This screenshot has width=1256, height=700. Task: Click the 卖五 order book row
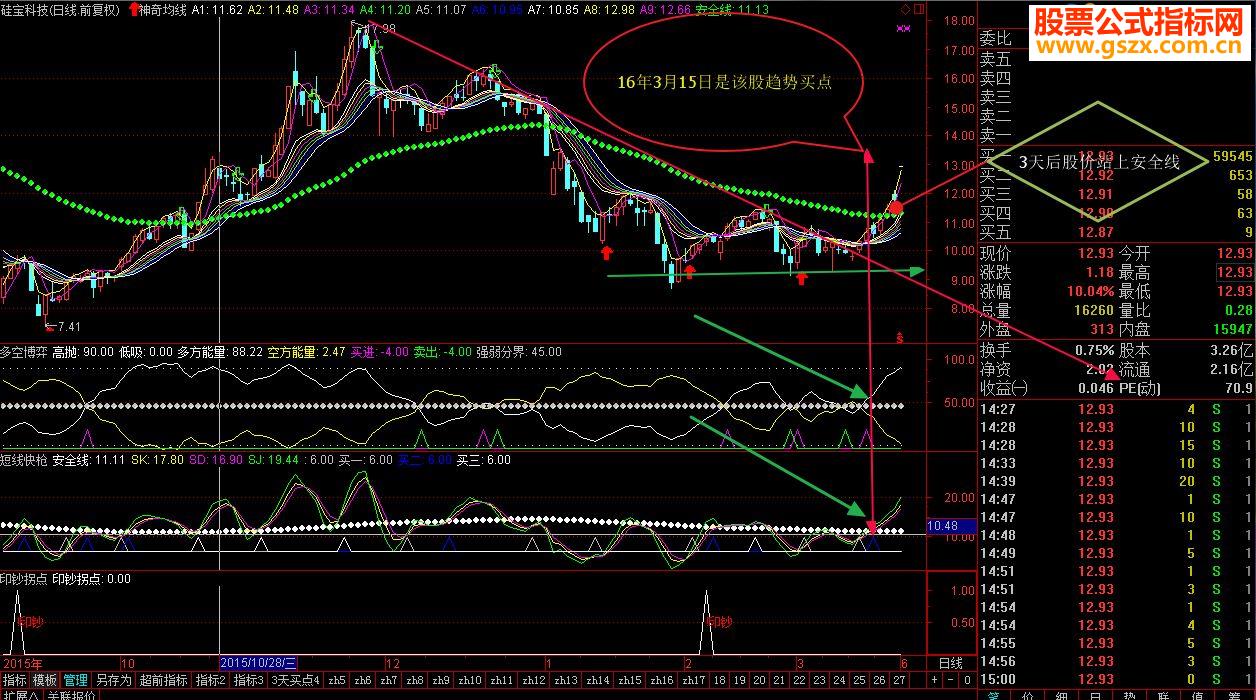1116,58
